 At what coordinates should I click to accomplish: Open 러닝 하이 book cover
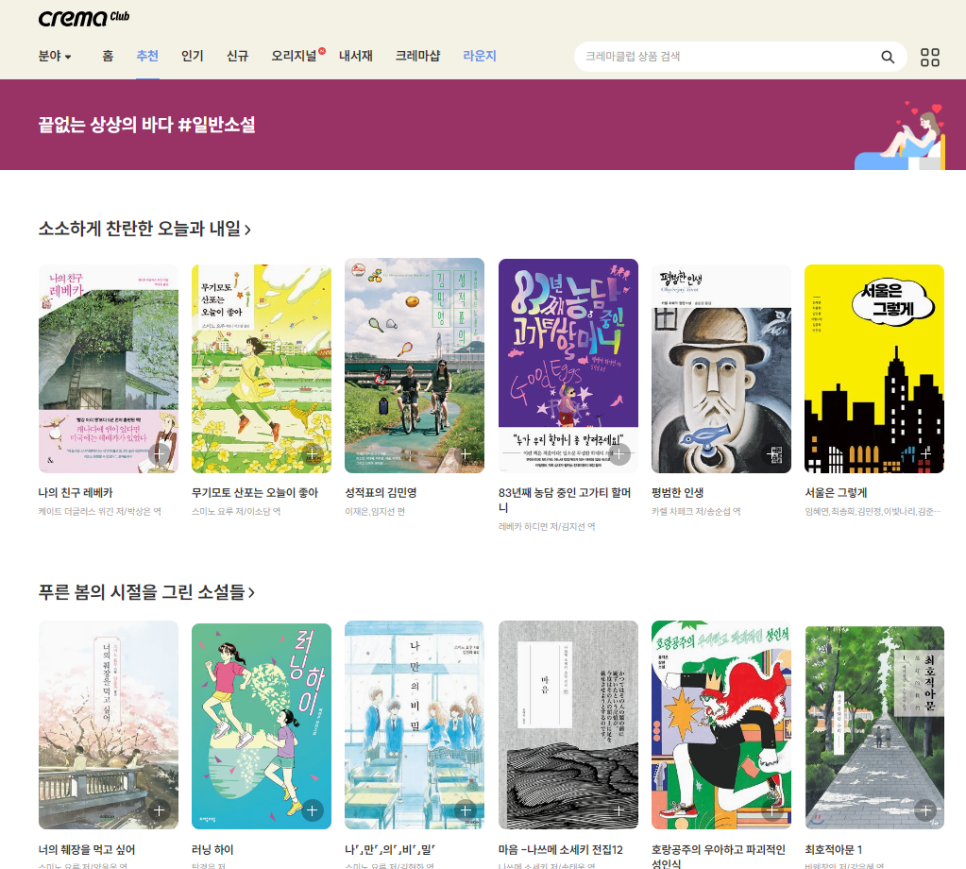point(261,726)
